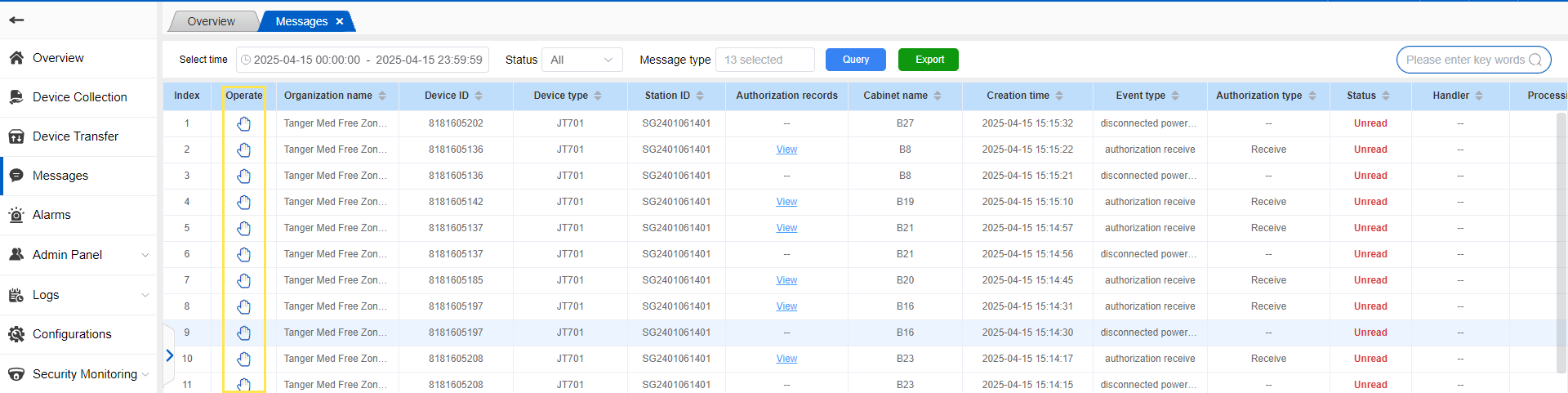Expand the sidebar collapse chevron handle
This screenshot has height=393, width=1568.
point(169,355)
